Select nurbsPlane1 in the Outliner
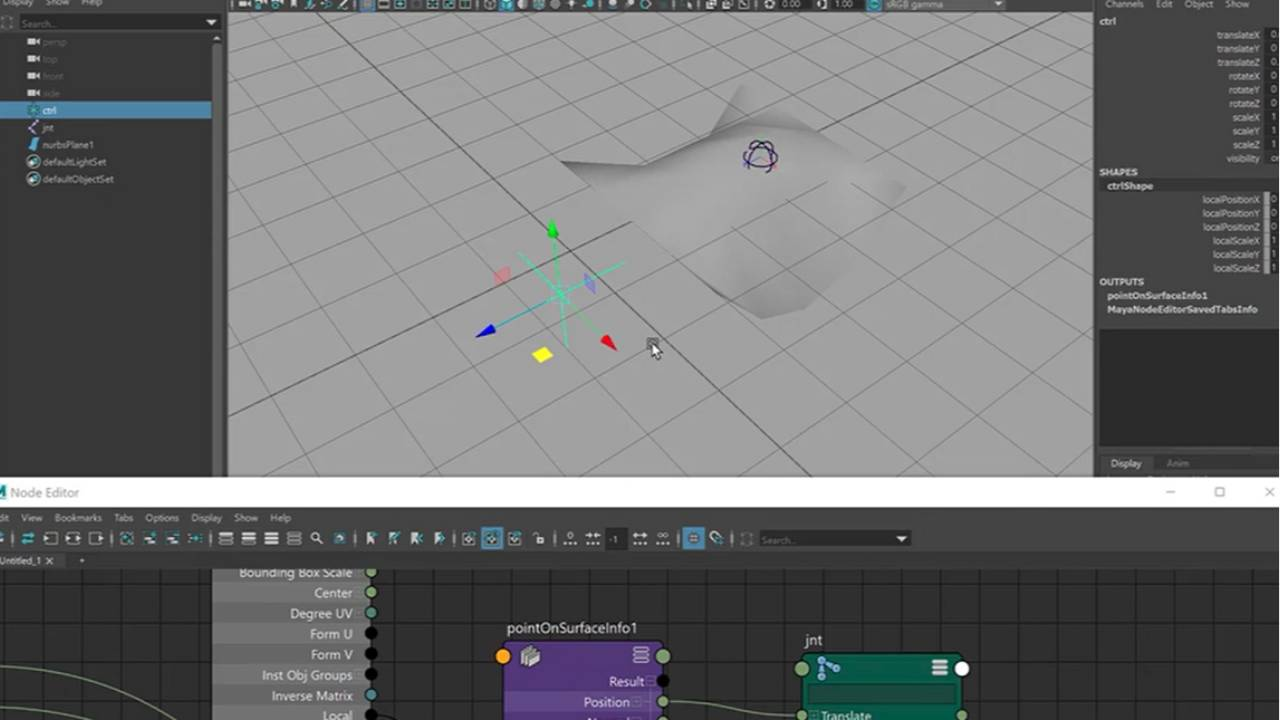This screenshot has height=720, width=1280. coord(68,145)
